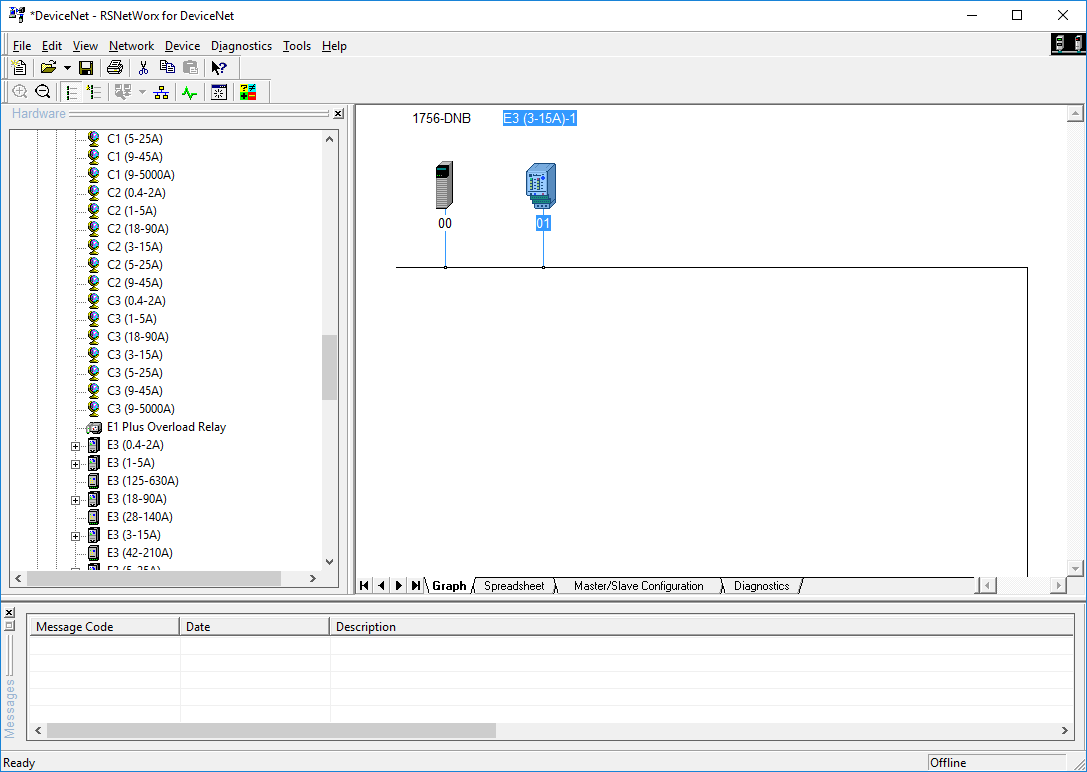This screenshot has width=1087, height=772.
Task: Select C2 (18-90A) in hardware list
Action: 138,229
